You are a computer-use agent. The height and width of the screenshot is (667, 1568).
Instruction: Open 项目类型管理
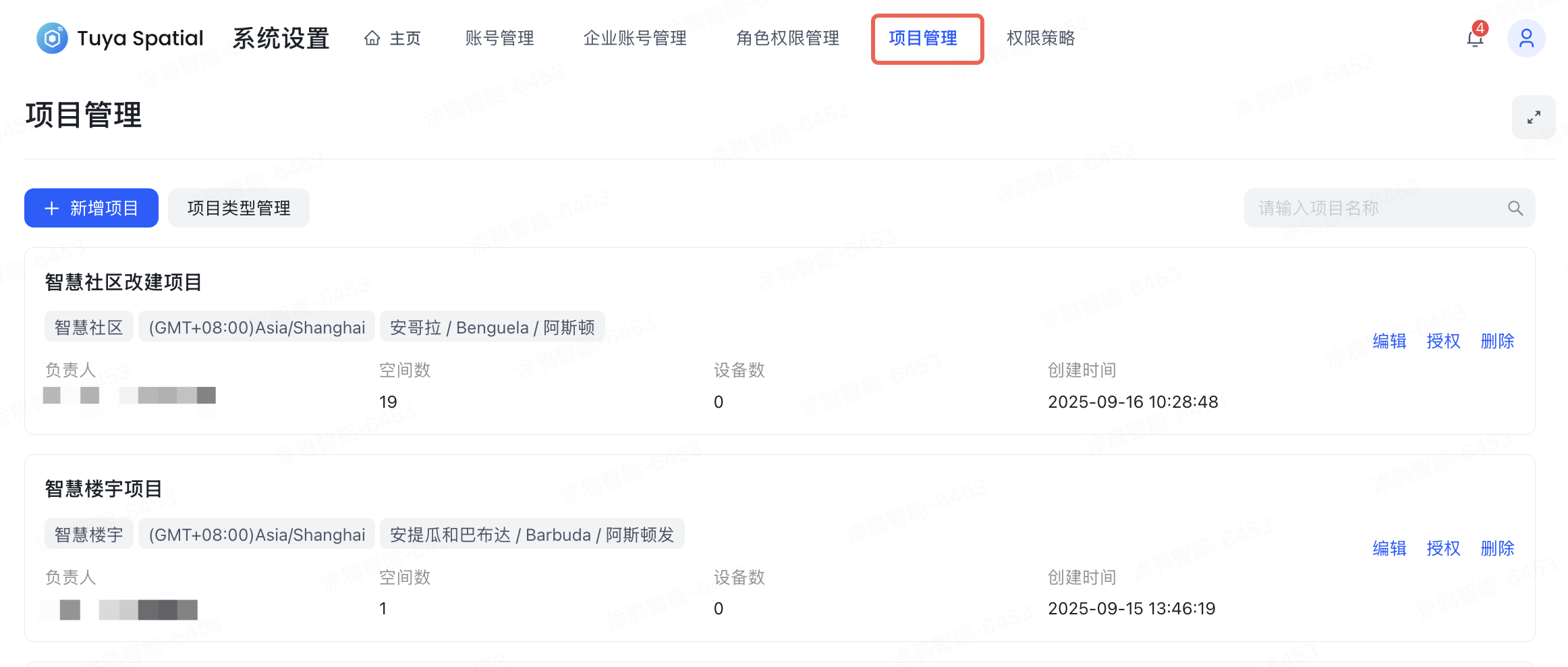pyautogui.click(x=239, y=209)
